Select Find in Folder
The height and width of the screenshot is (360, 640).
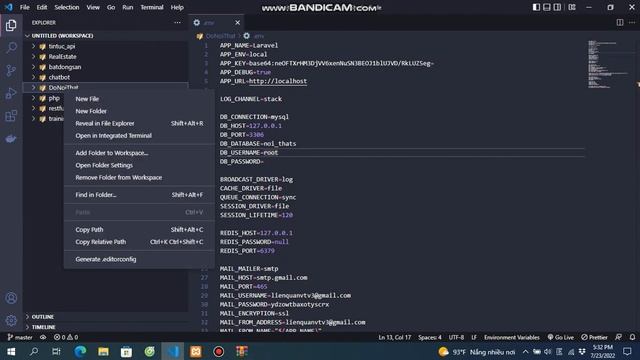click(x=139, y=195)
